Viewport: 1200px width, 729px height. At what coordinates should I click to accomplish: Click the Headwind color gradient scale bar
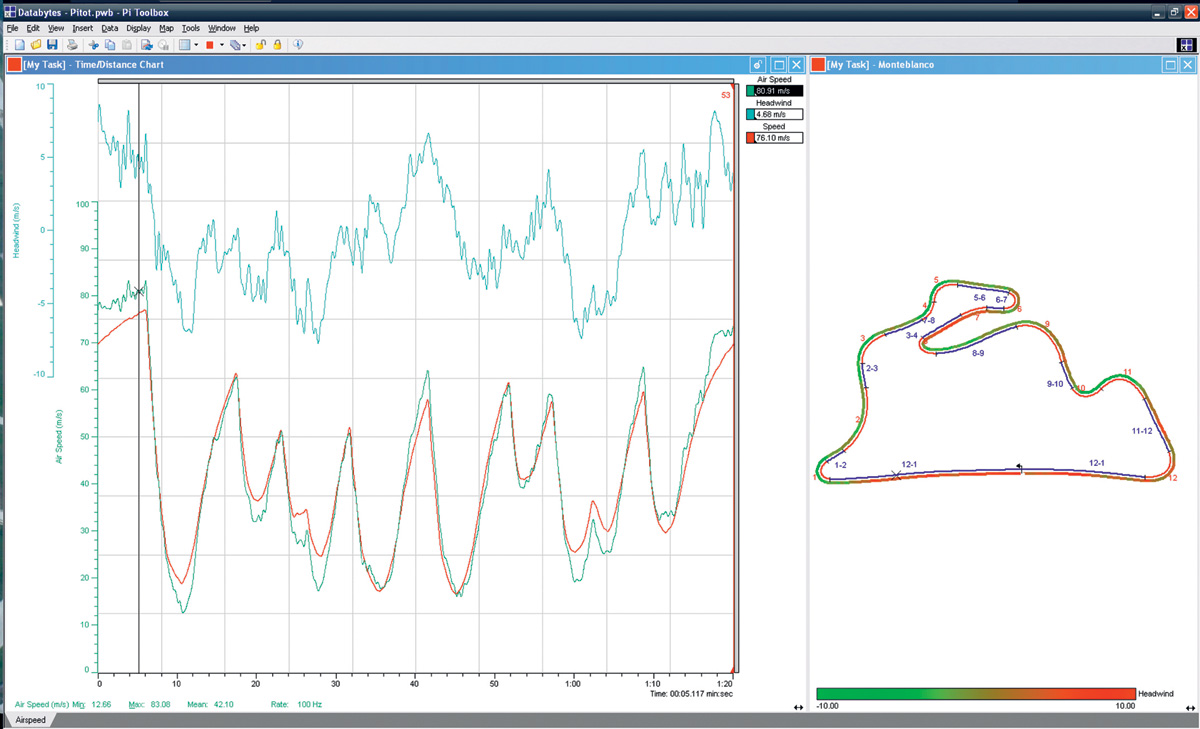[x=975, y=693]
